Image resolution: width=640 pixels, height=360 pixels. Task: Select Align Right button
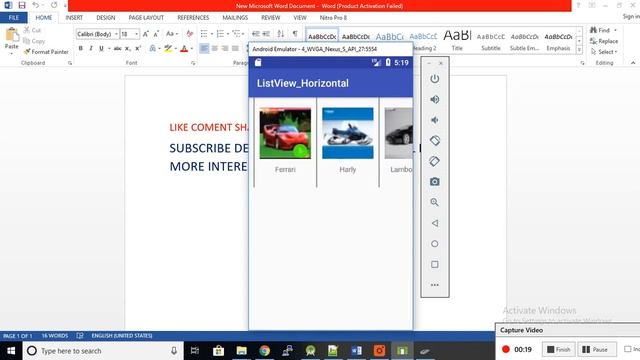coord(225,49)
